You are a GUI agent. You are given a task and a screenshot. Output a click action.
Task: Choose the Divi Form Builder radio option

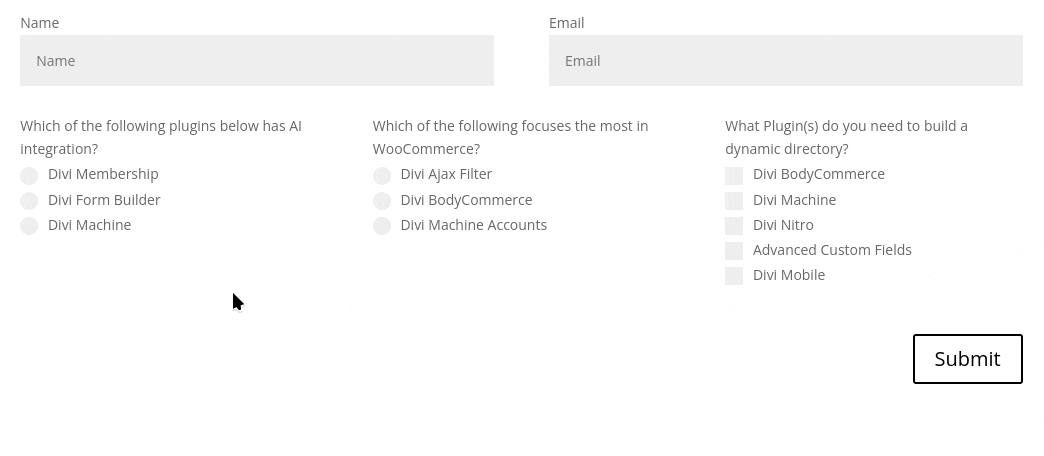coord(29,201)
